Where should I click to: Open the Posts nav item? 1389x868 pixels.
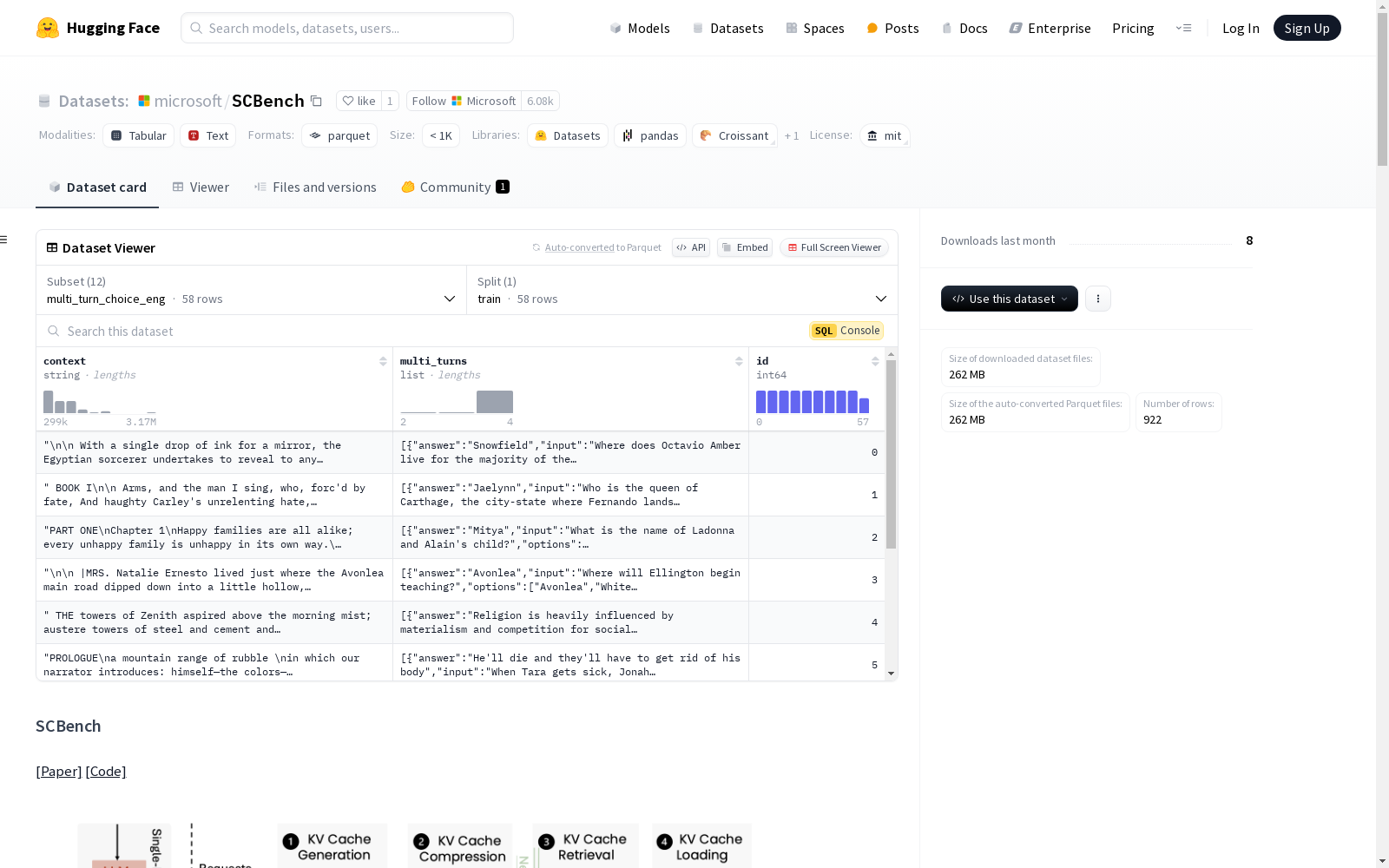pos(893,28)
